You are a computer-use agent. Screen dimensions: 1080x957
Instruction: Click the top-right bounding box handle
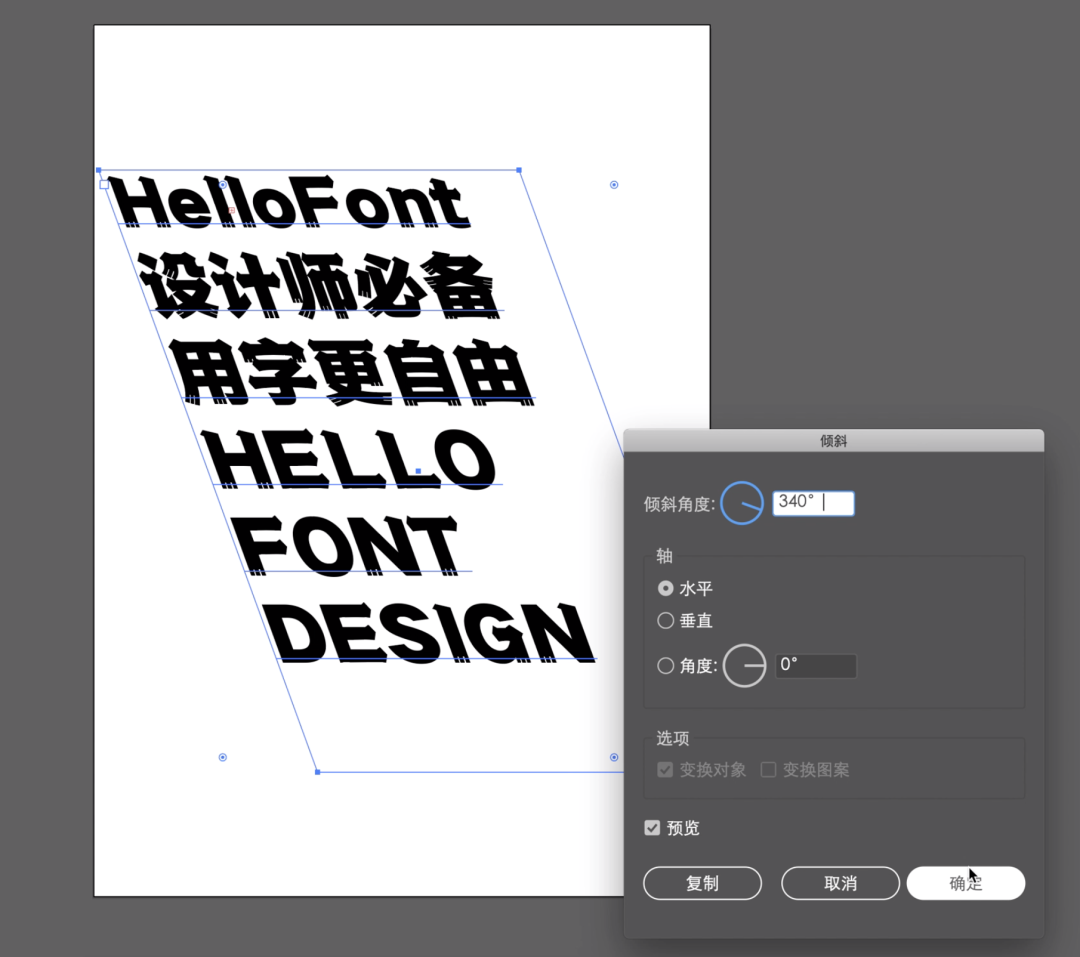[519, 170]
